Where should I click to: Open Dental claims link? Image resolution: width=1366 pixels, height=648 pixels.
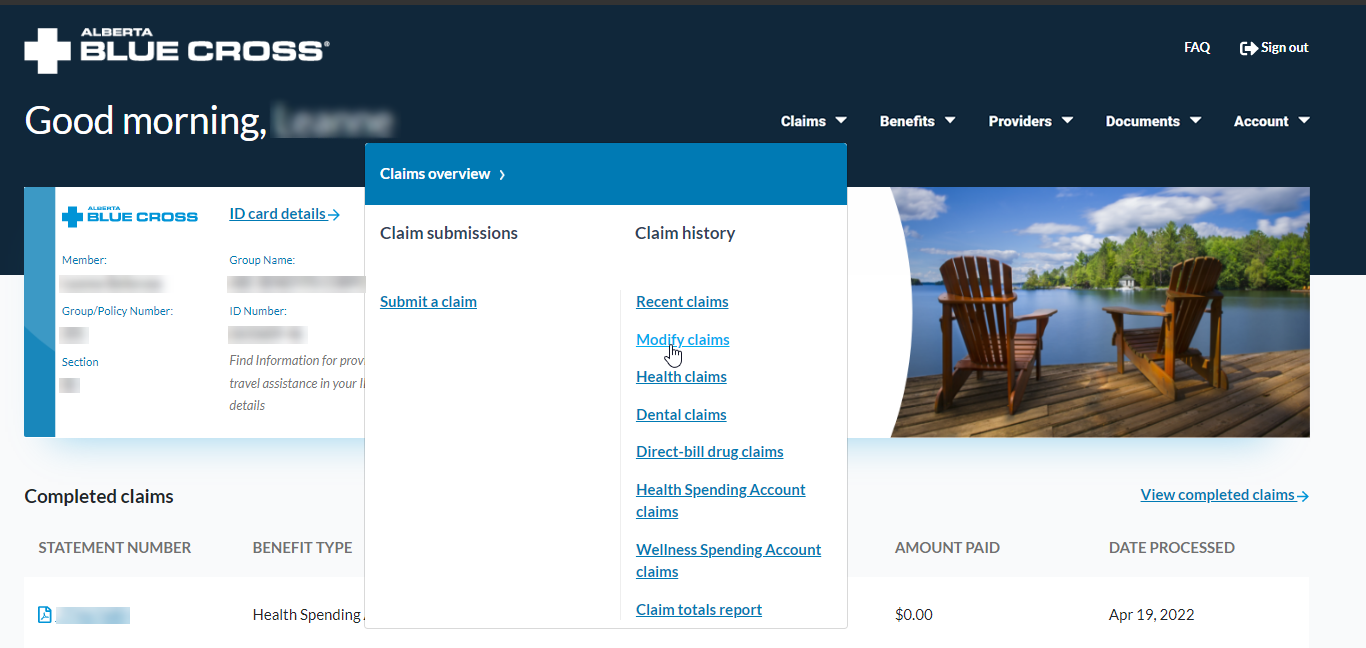(681, 414)
